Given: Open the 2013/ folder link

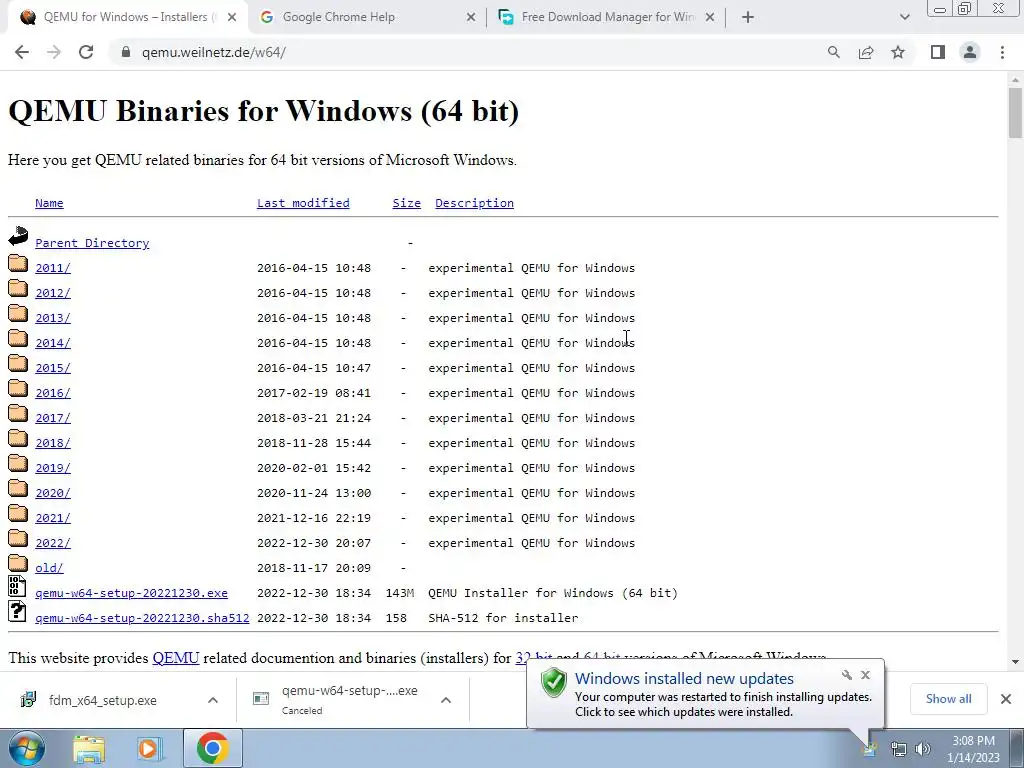Looking at the screenshot, I should (x=53, y=318).
